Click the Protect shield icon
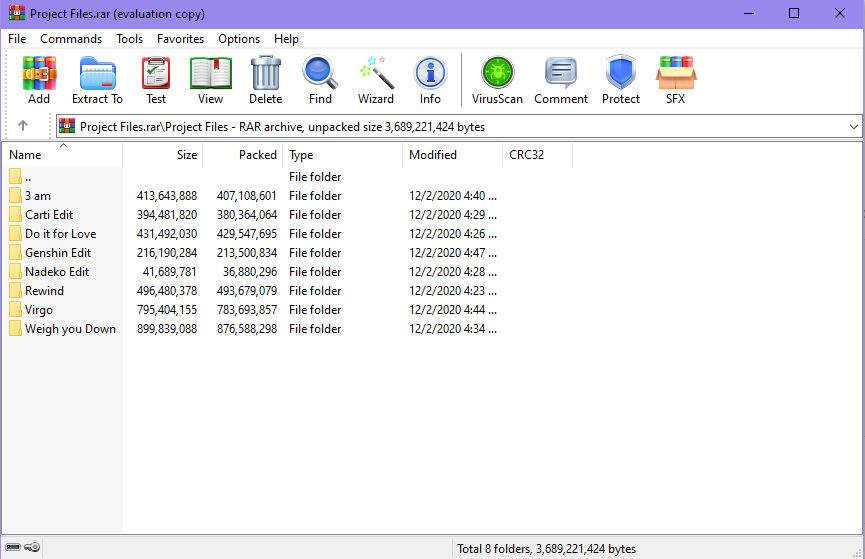 (x=621, y=73)
